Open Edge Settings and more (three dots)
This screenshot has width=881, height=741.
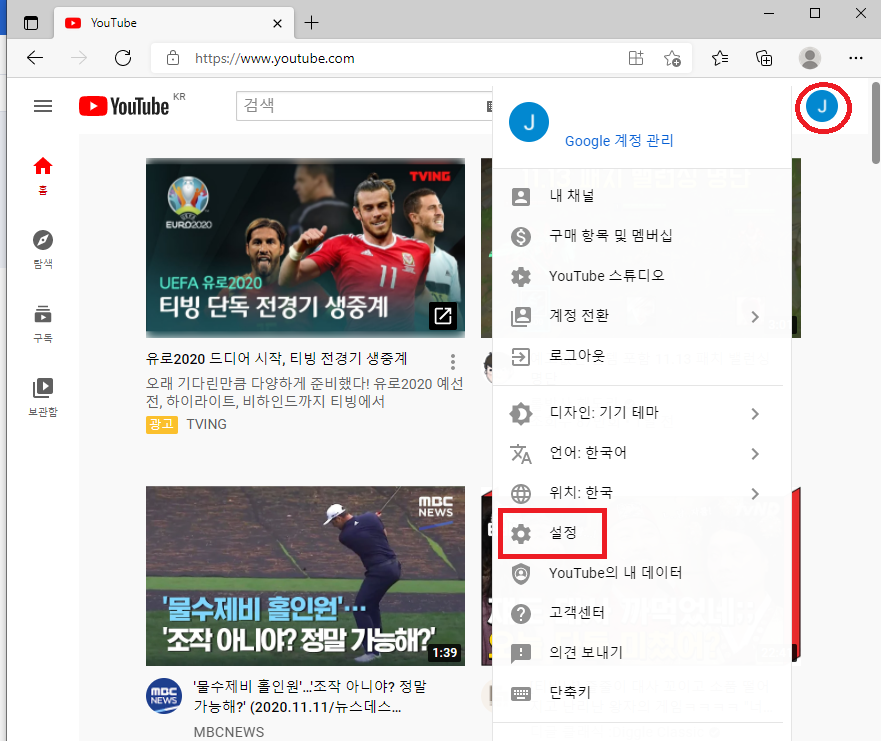[856, 58]
